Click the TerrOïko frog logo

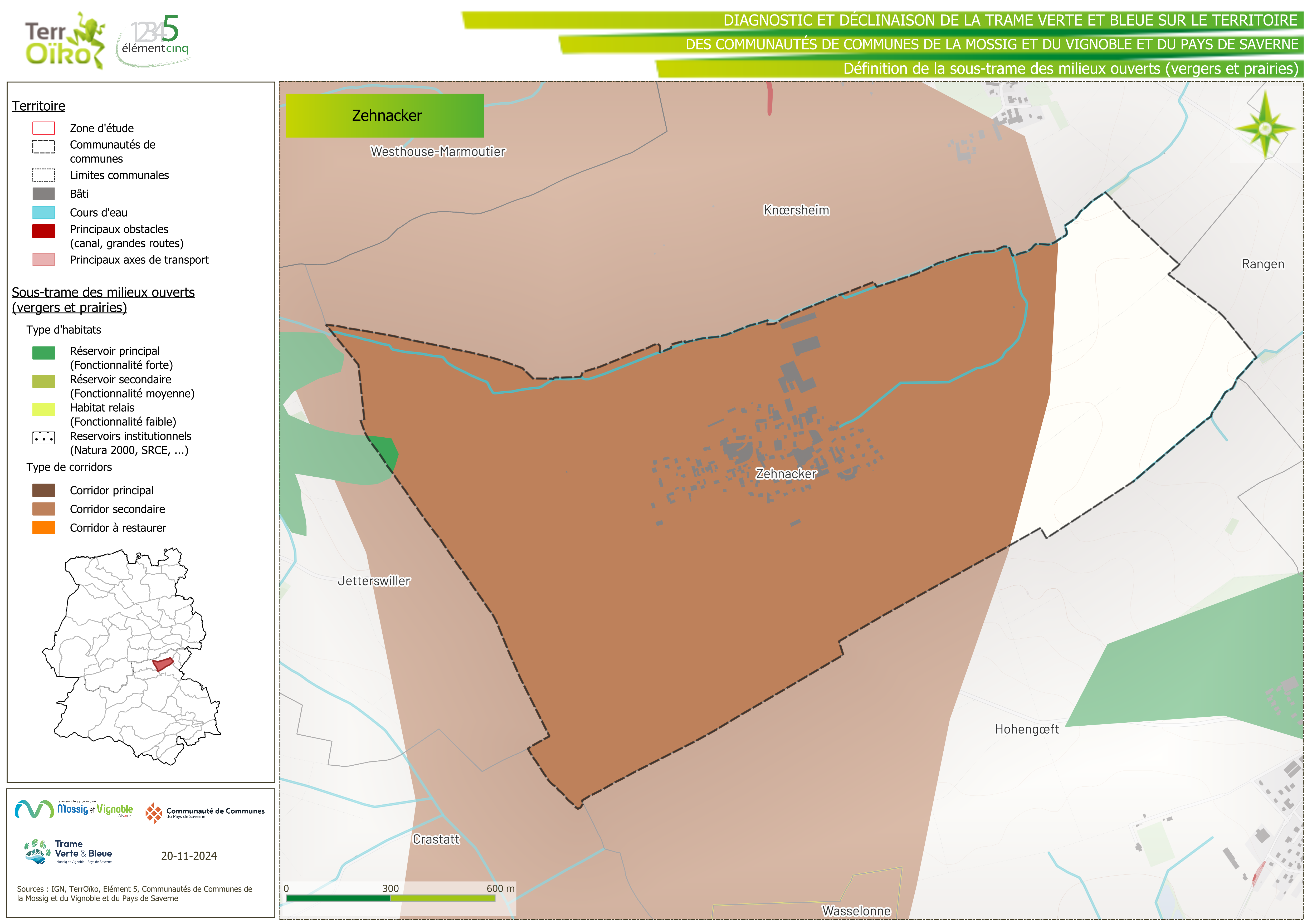coord(65,41)
